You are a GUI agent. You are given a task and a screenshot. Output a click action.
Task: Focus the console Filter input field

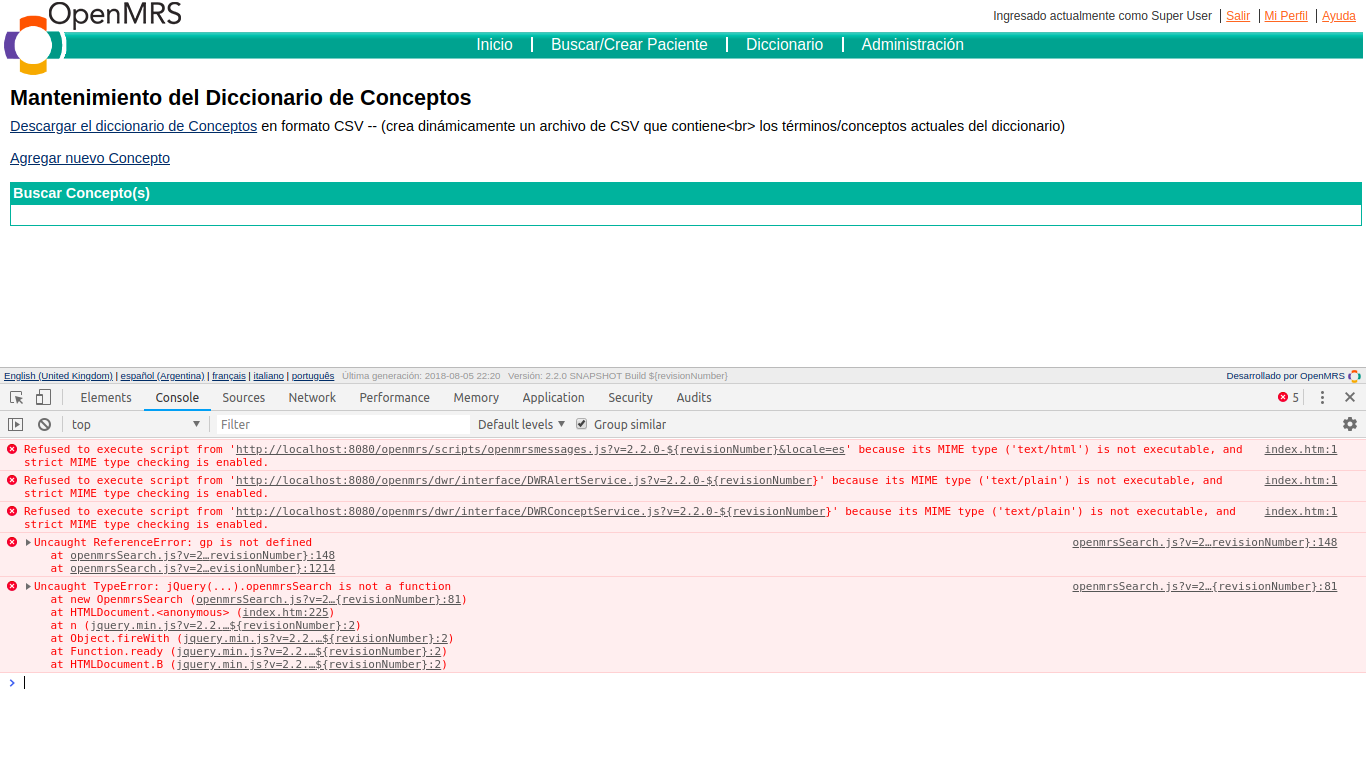(x=342, y=424)
